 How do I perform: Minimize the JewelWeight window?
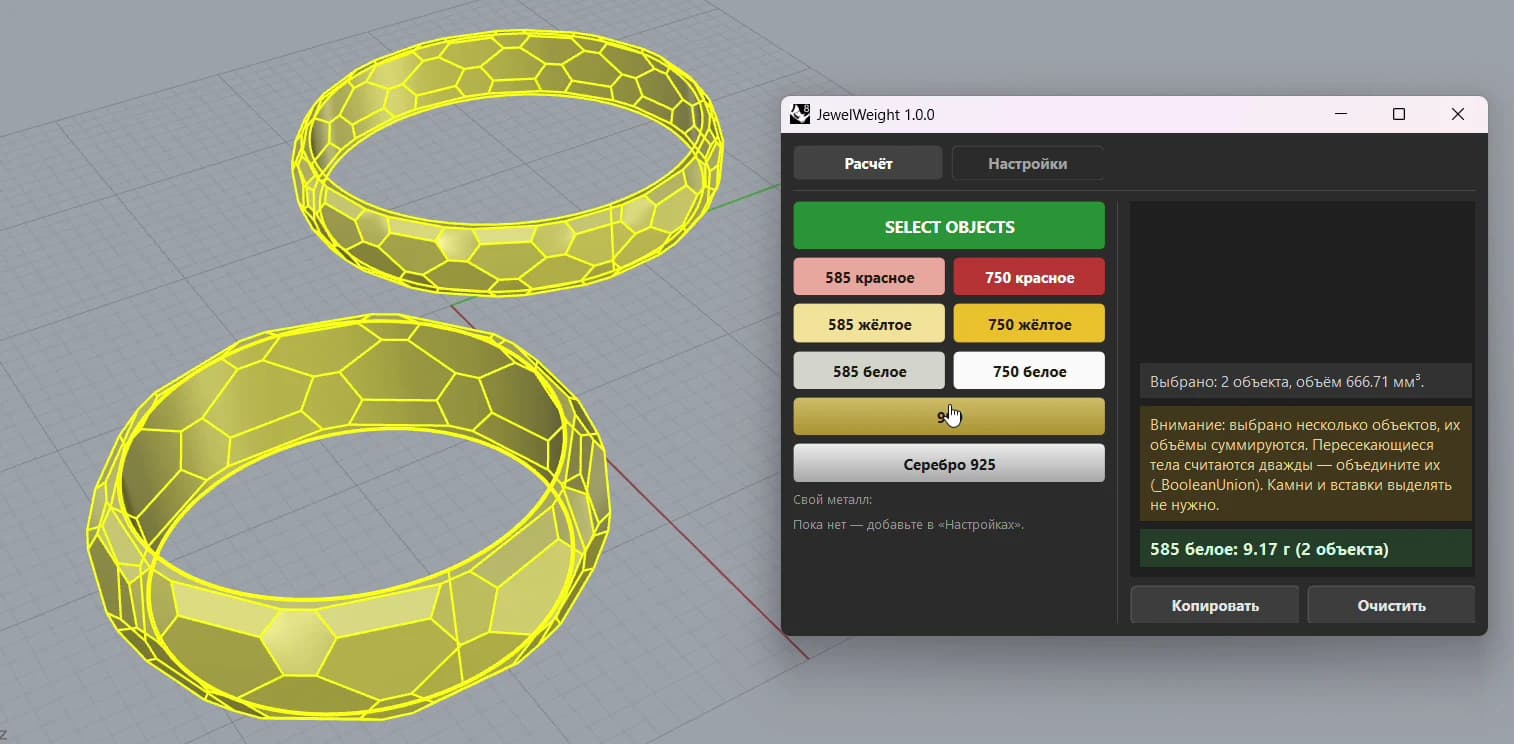[x=1340, y=114]
